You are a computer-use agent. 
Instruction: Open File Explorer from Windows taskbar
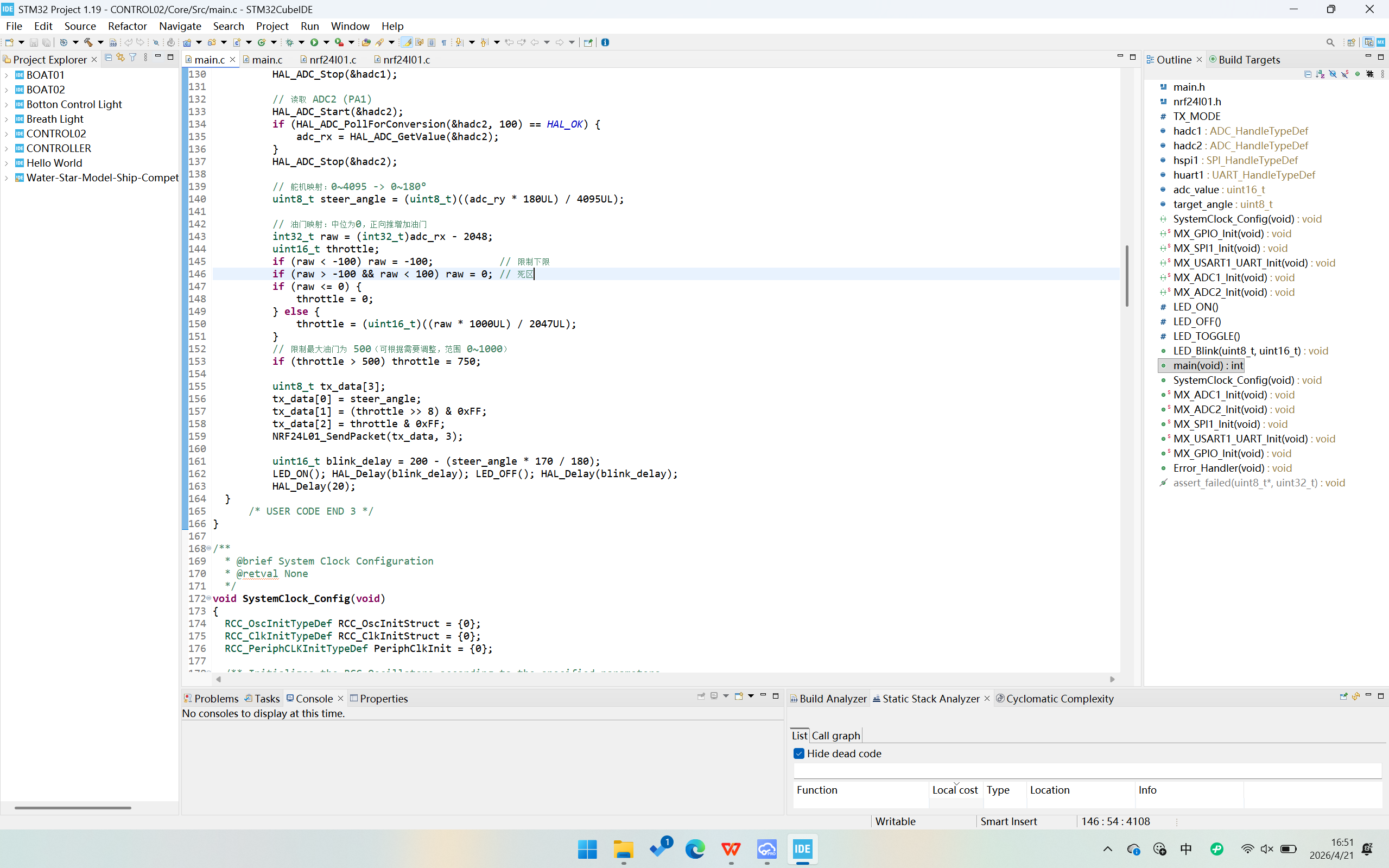623,849
